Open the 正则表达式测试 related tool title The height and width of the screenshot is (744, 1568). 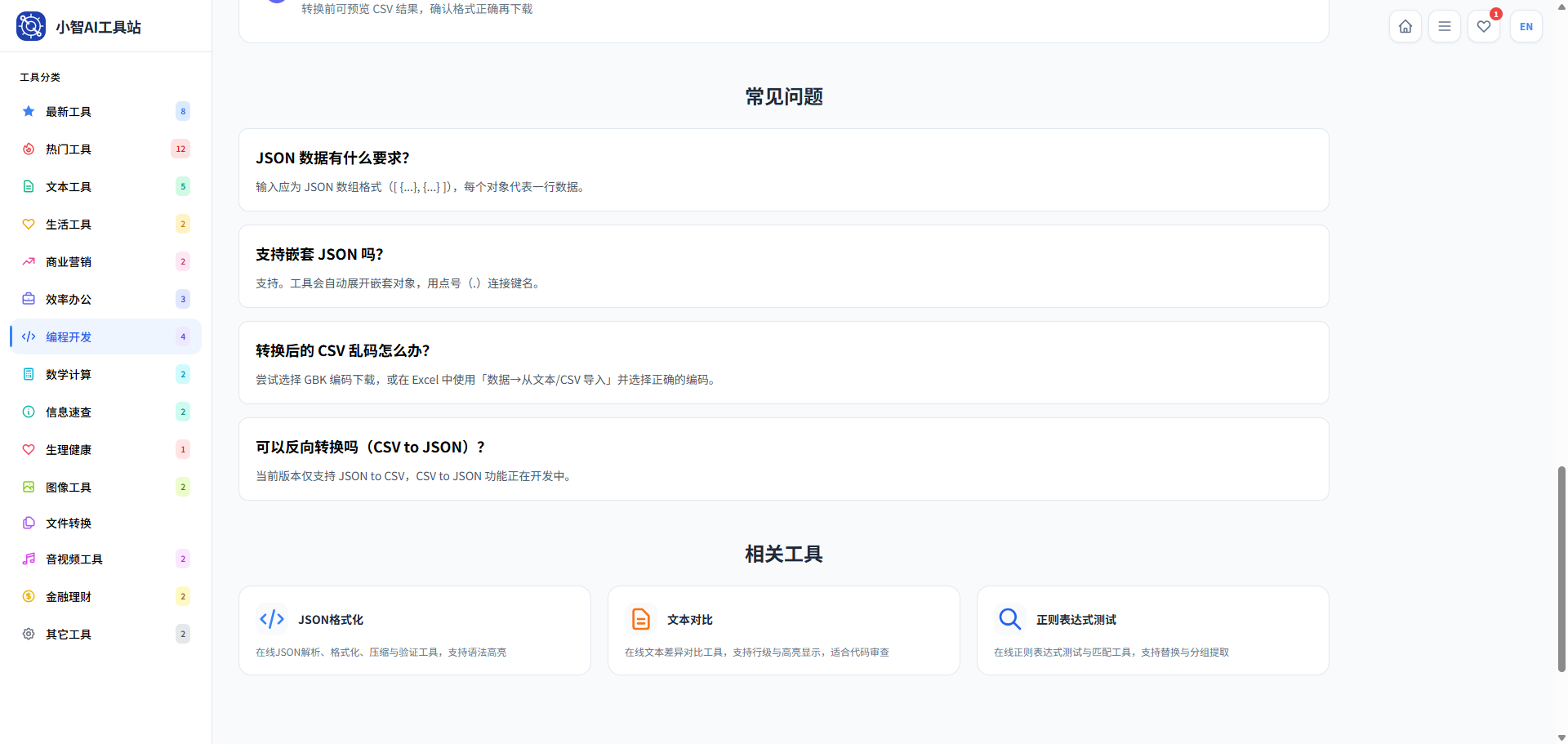click(1076, 620)
